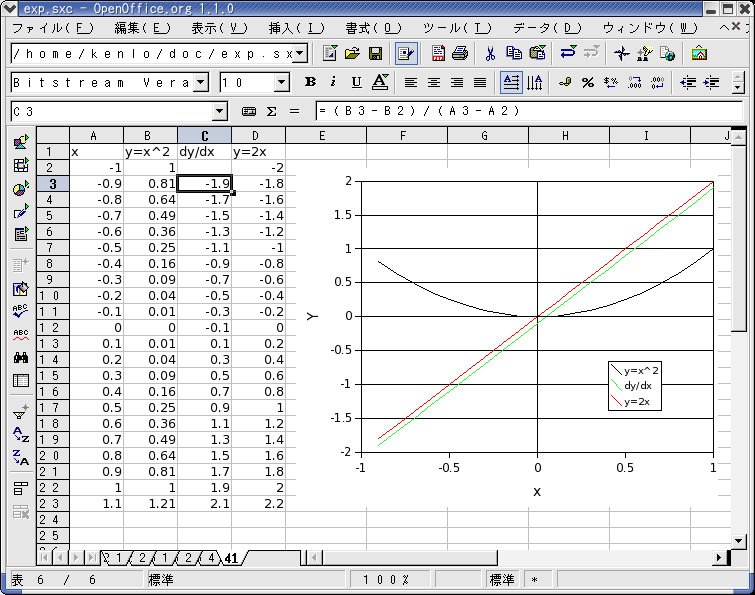Open the font name dropdown

[201, 82]
